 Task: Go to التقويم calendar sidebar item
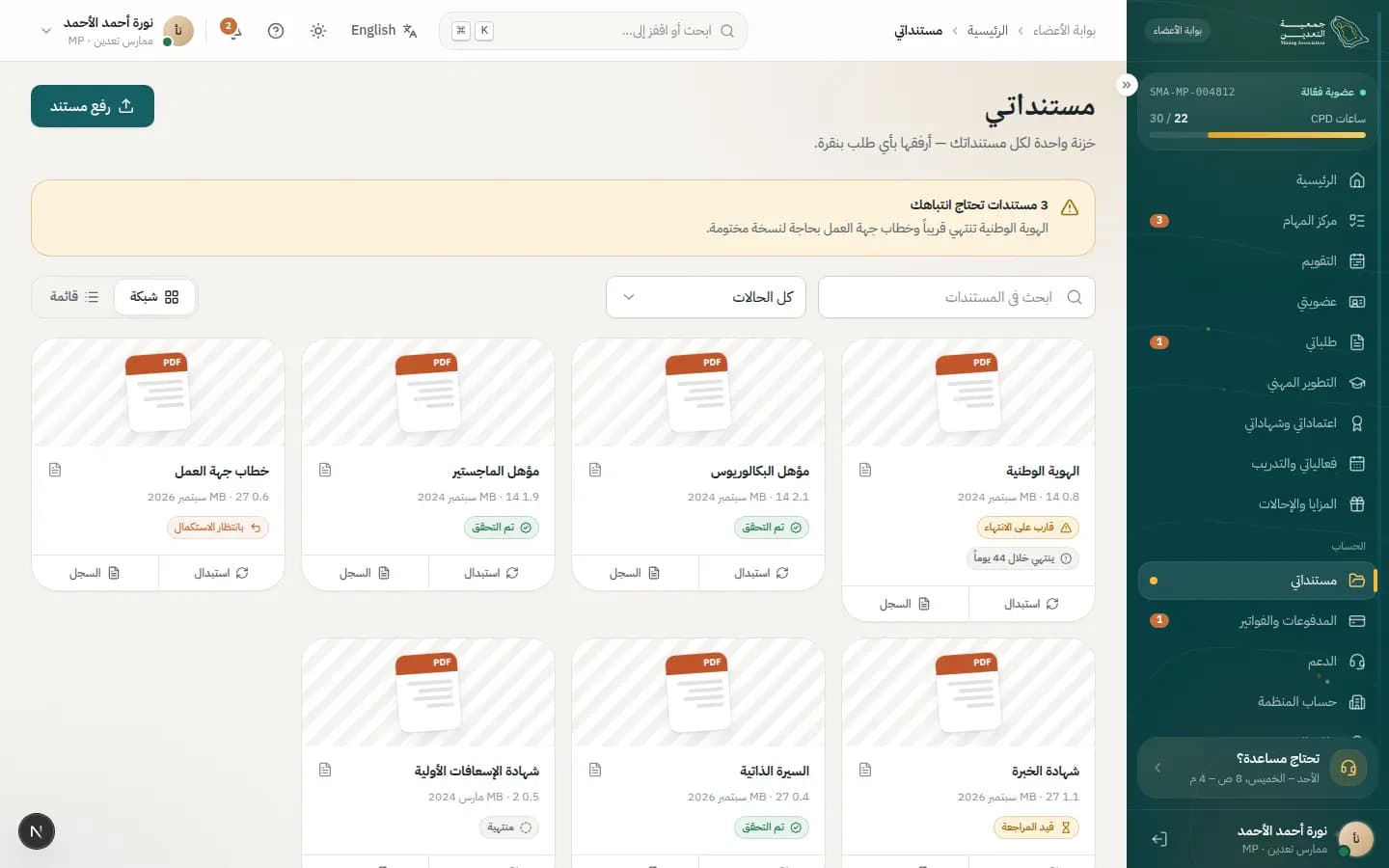coord(1258,261)
